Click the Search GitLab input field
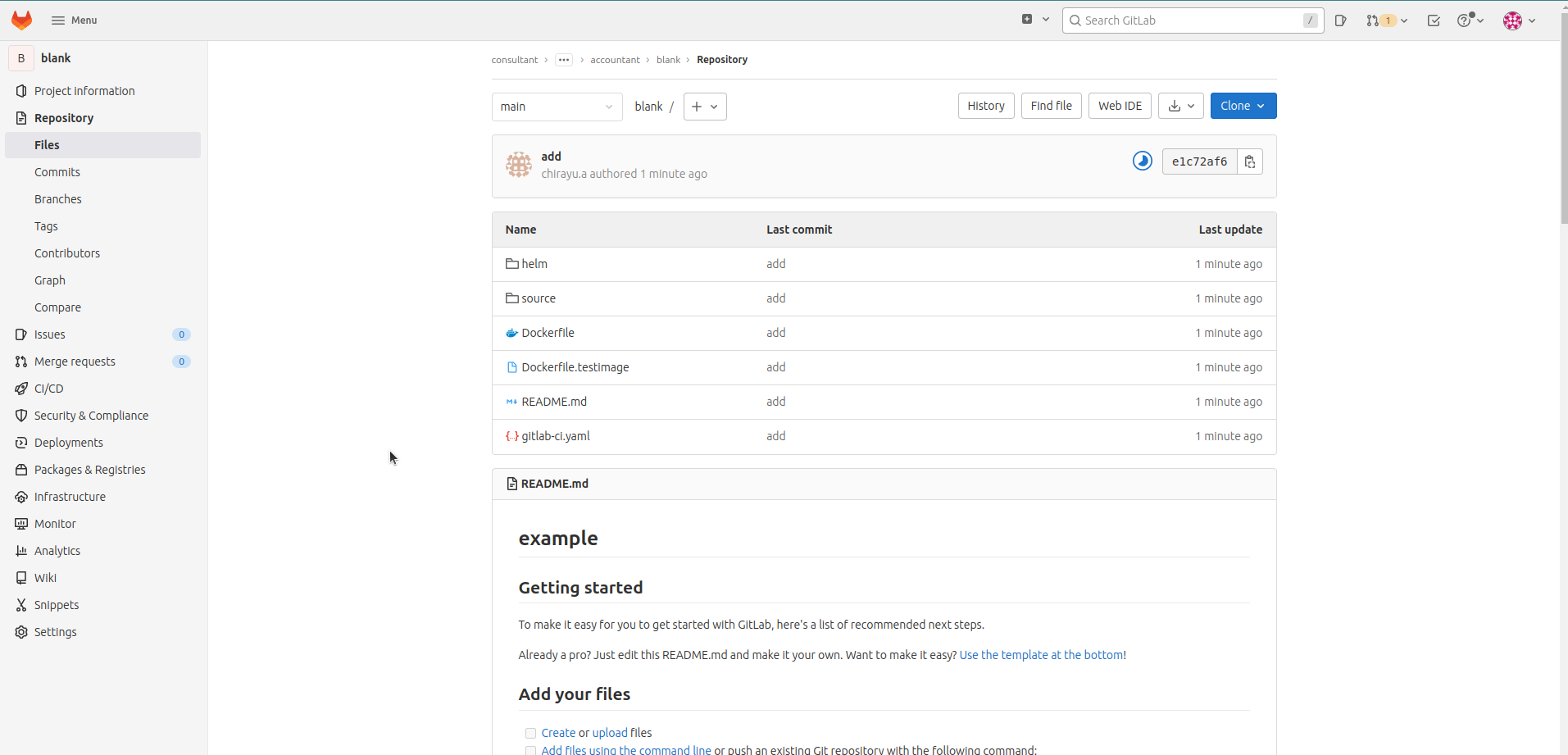This screenshot has height=755, width=1568. [1193, 20]
